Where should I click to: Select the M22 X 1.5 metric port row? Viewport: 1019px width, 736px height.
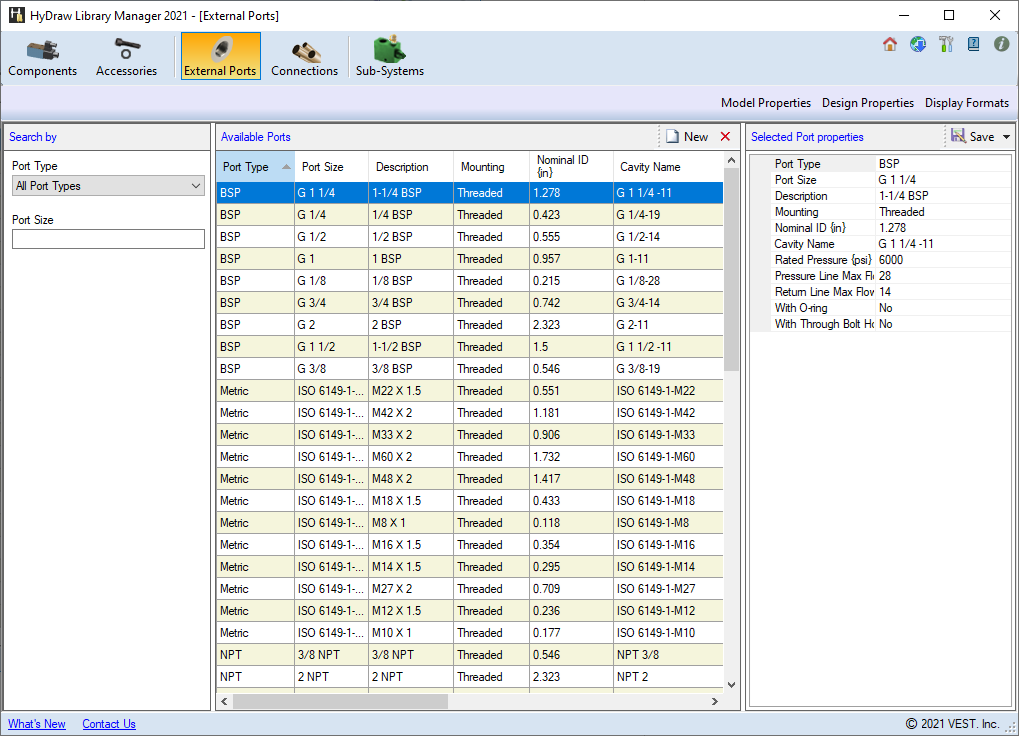[x=469, y=391]
